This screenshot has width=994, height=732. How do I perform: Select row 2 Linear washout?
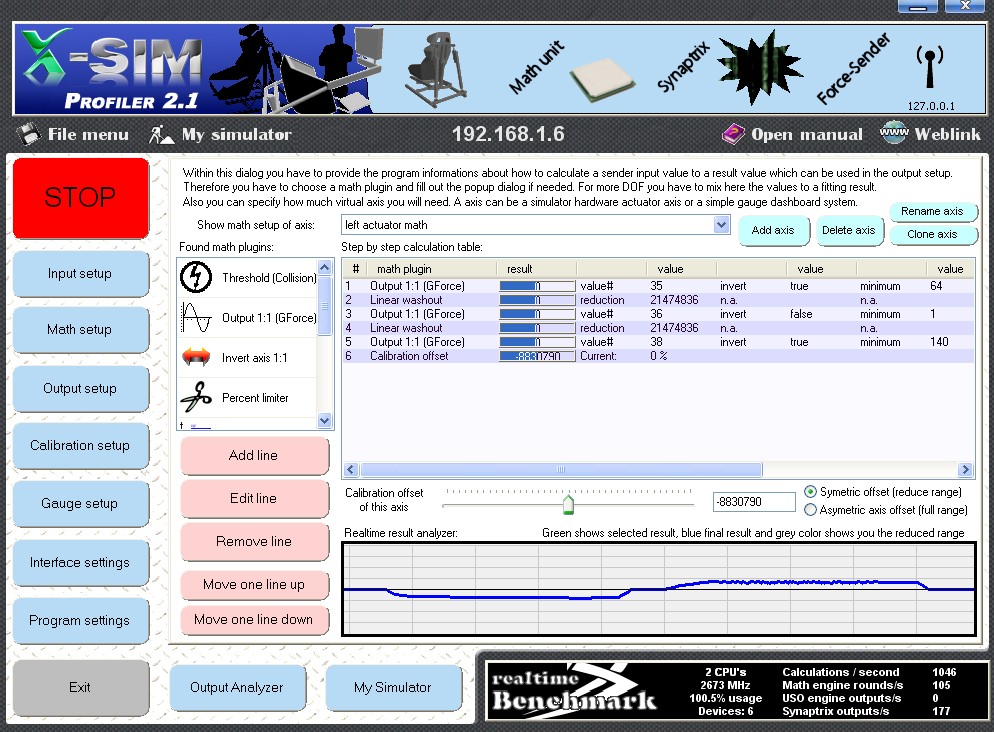pos(658,300)
